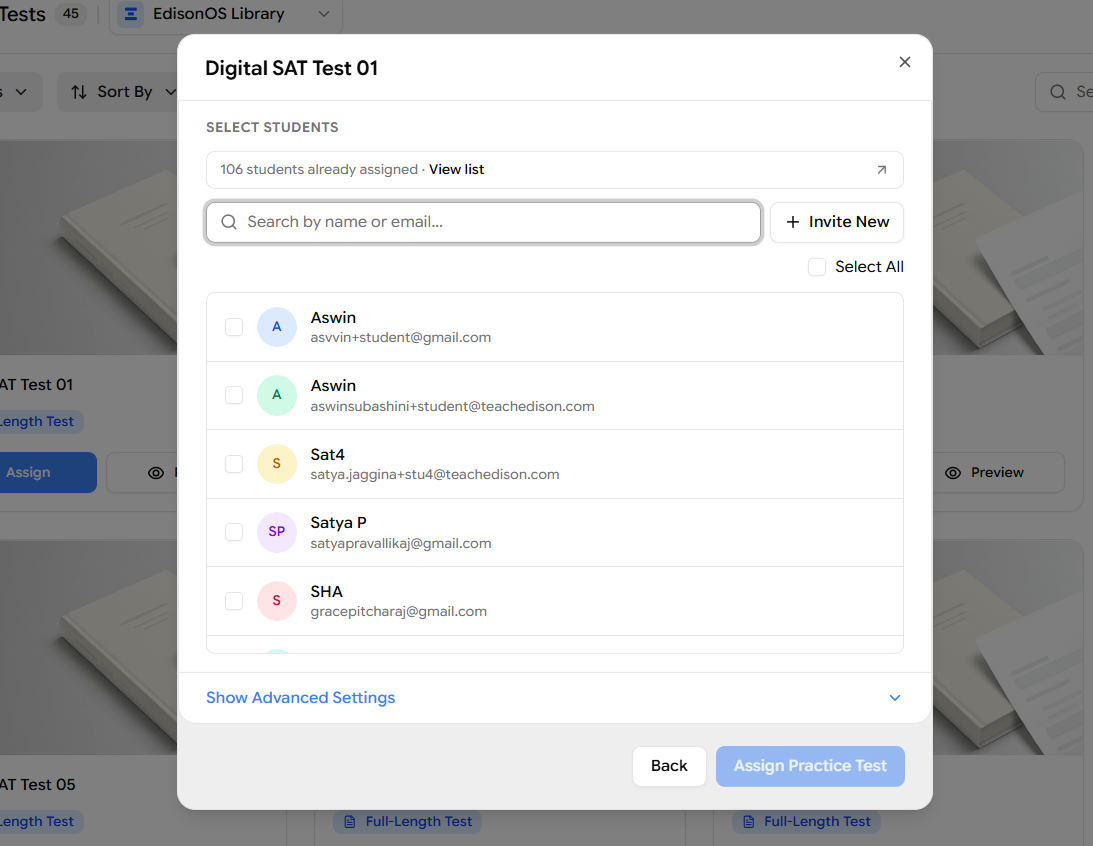Open the EdisonOS Library dropdown
The width and height of the screenshot is (1093, 846).
[x=226, y=14]
